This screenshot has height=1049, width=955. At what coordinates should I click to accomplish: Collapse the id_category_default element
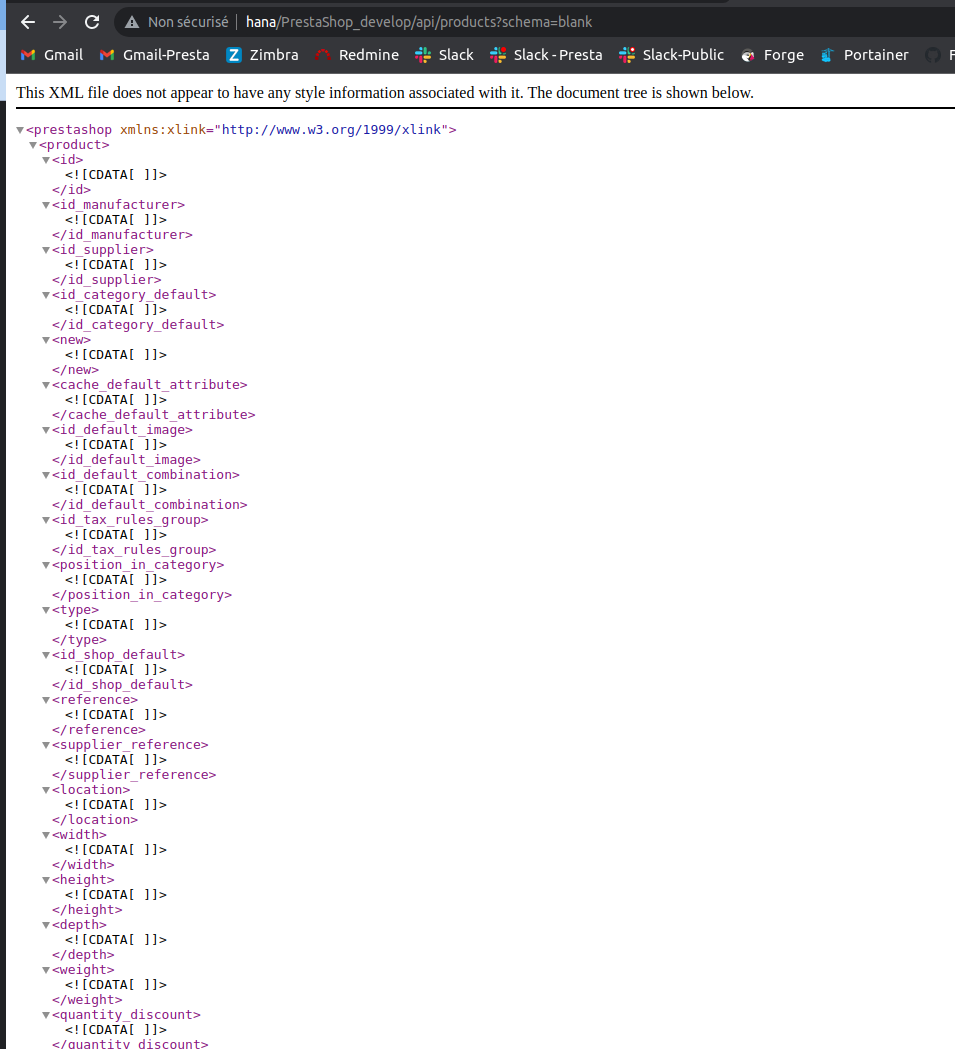(46, 294)
